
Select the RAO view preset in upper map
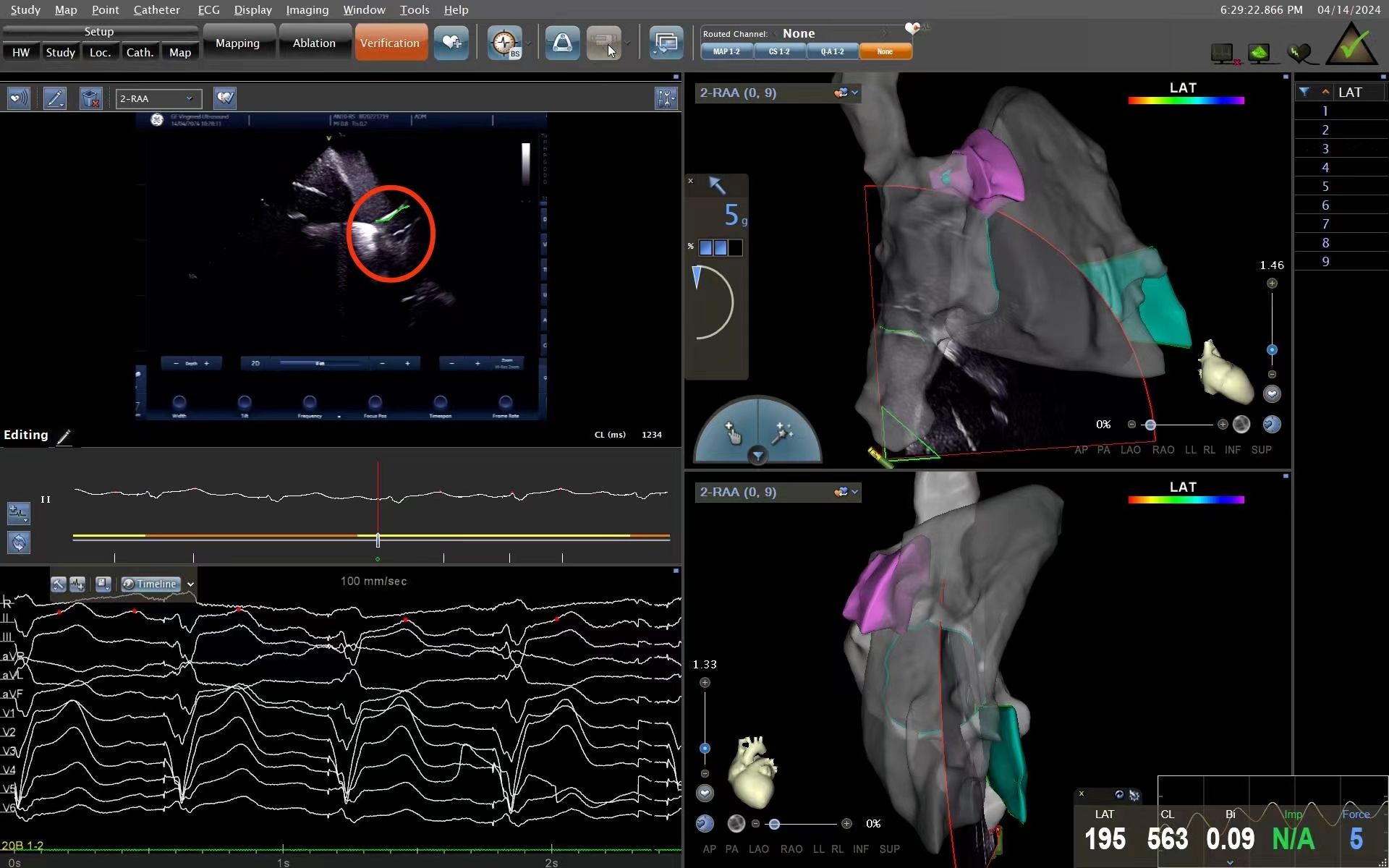1163,450
